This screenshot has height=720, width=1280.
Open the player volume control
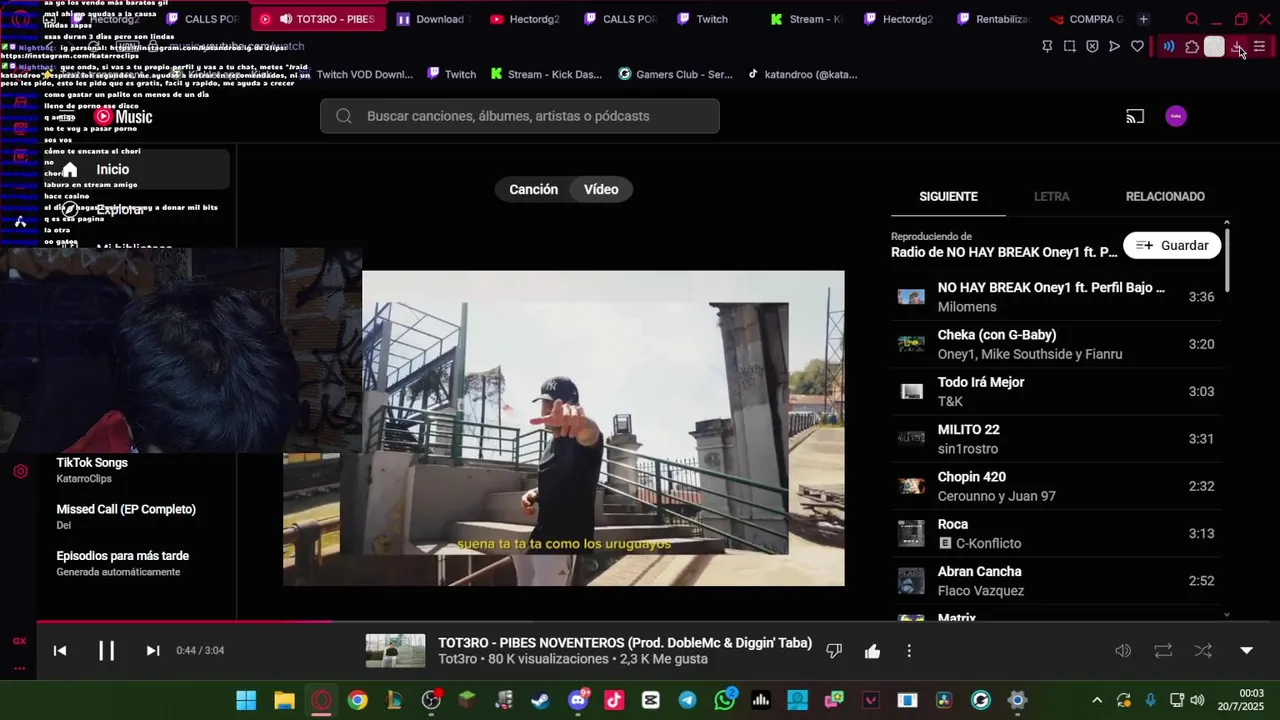(1123, 651)
